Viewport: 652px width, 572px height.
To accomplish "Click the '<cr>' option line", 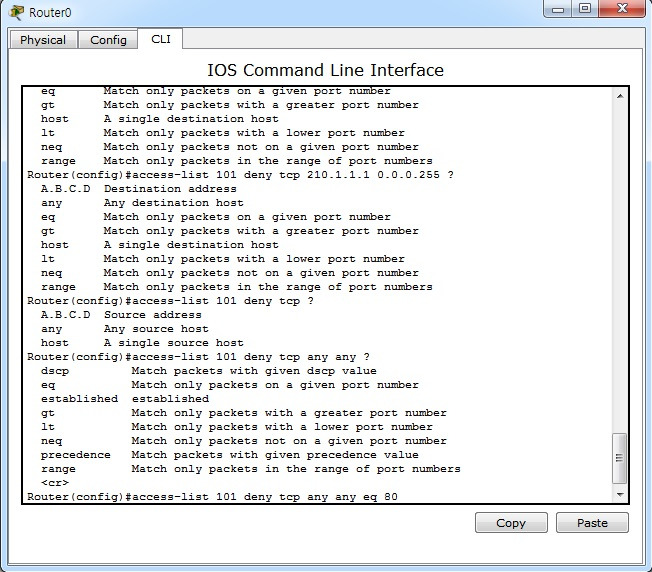I will (55, 483).
